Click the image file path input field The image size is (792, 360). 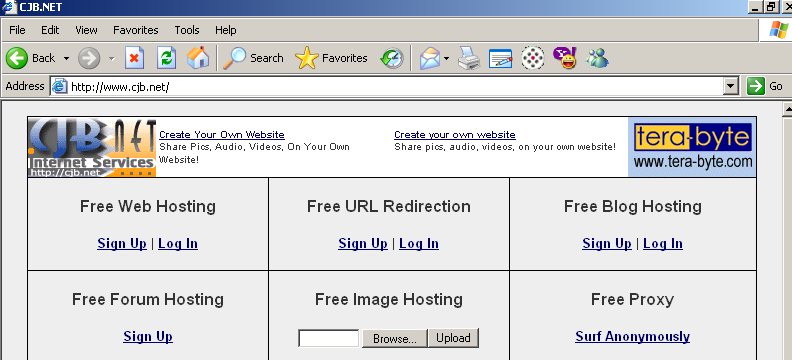pos(329,338)
